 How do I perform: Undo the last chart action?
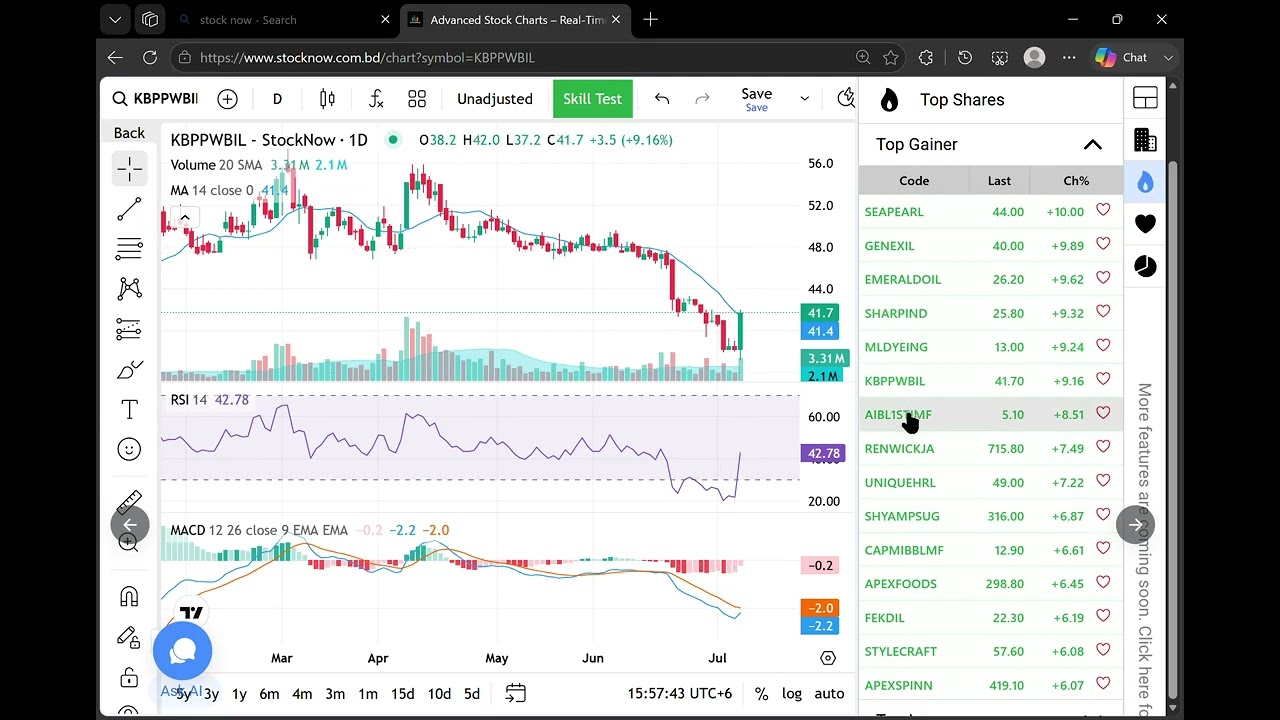pyautogui.click(x=662, y=99)
